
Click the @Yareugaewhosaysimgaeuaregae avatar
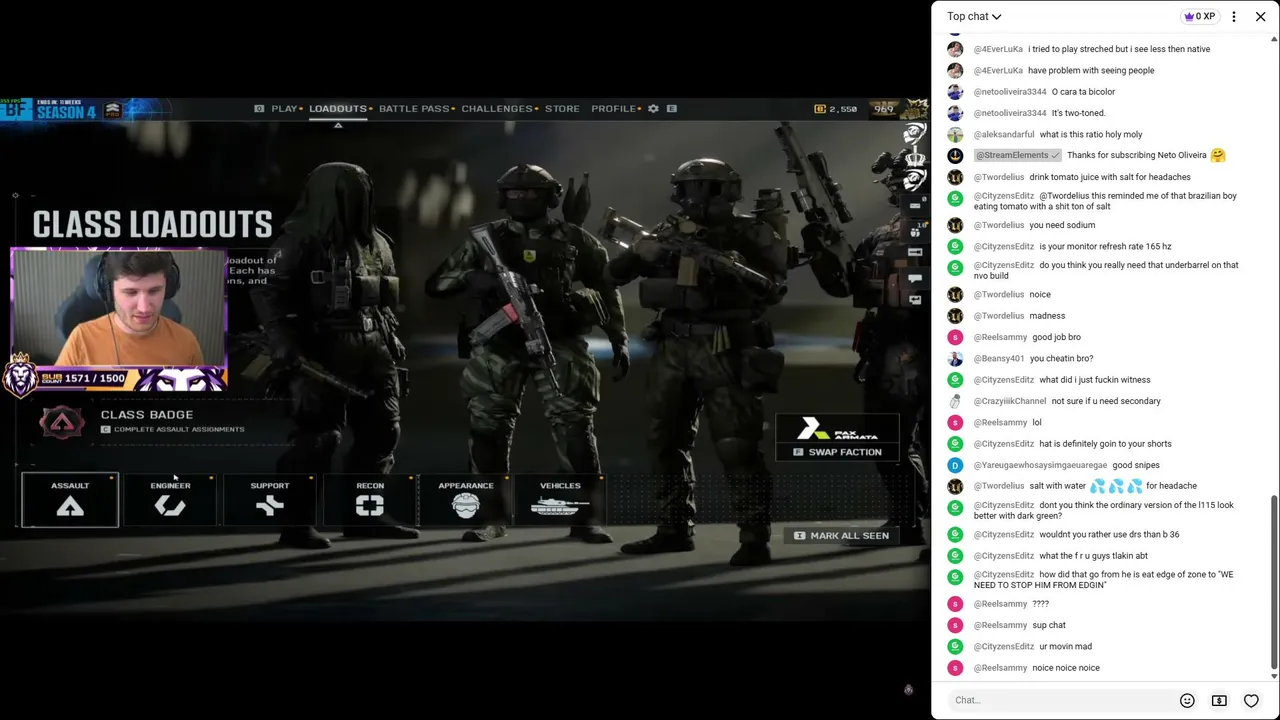[955, 465]
